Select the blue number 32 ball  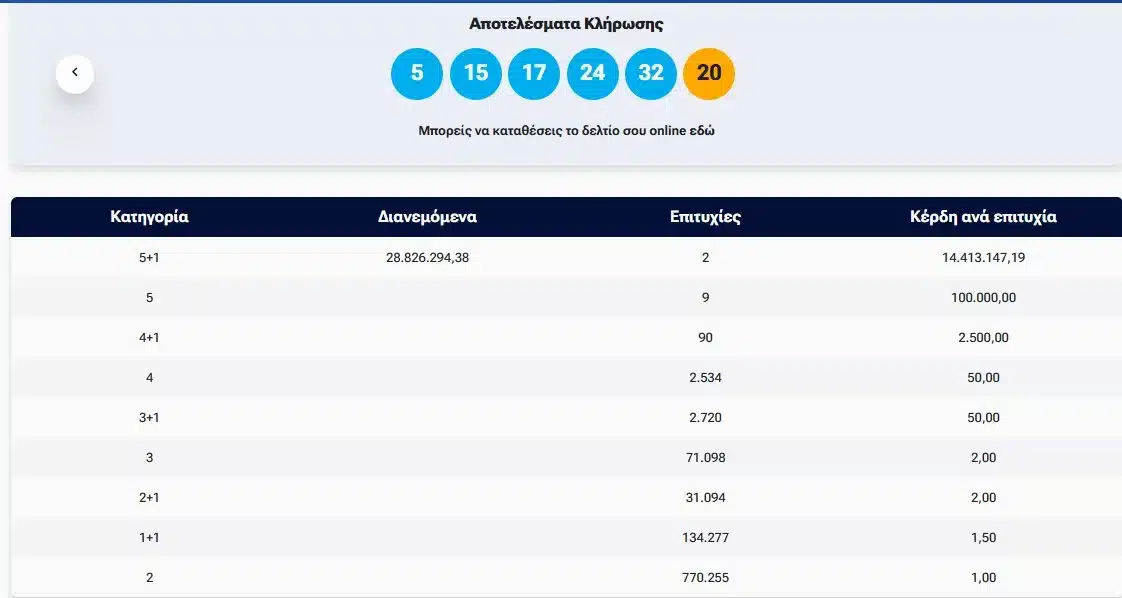point(651,74)
